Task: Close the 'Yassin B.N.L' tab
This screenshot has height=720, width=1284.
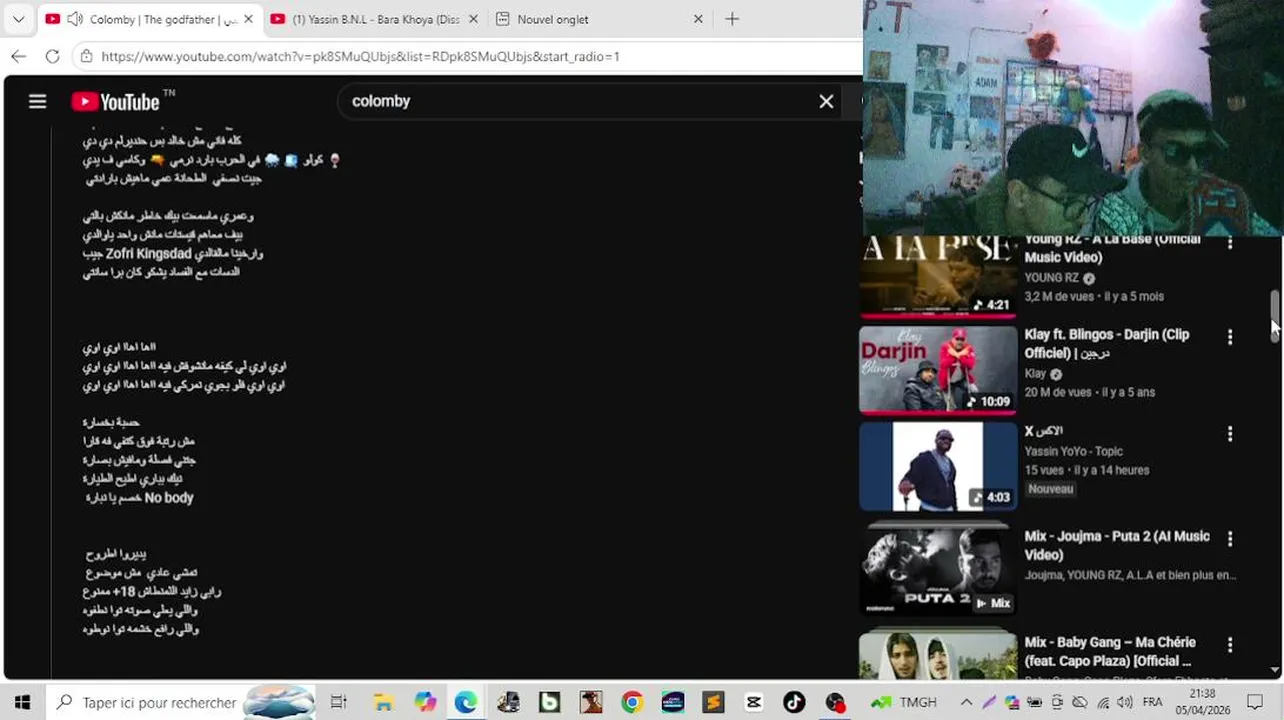Action: coord(473,19)
